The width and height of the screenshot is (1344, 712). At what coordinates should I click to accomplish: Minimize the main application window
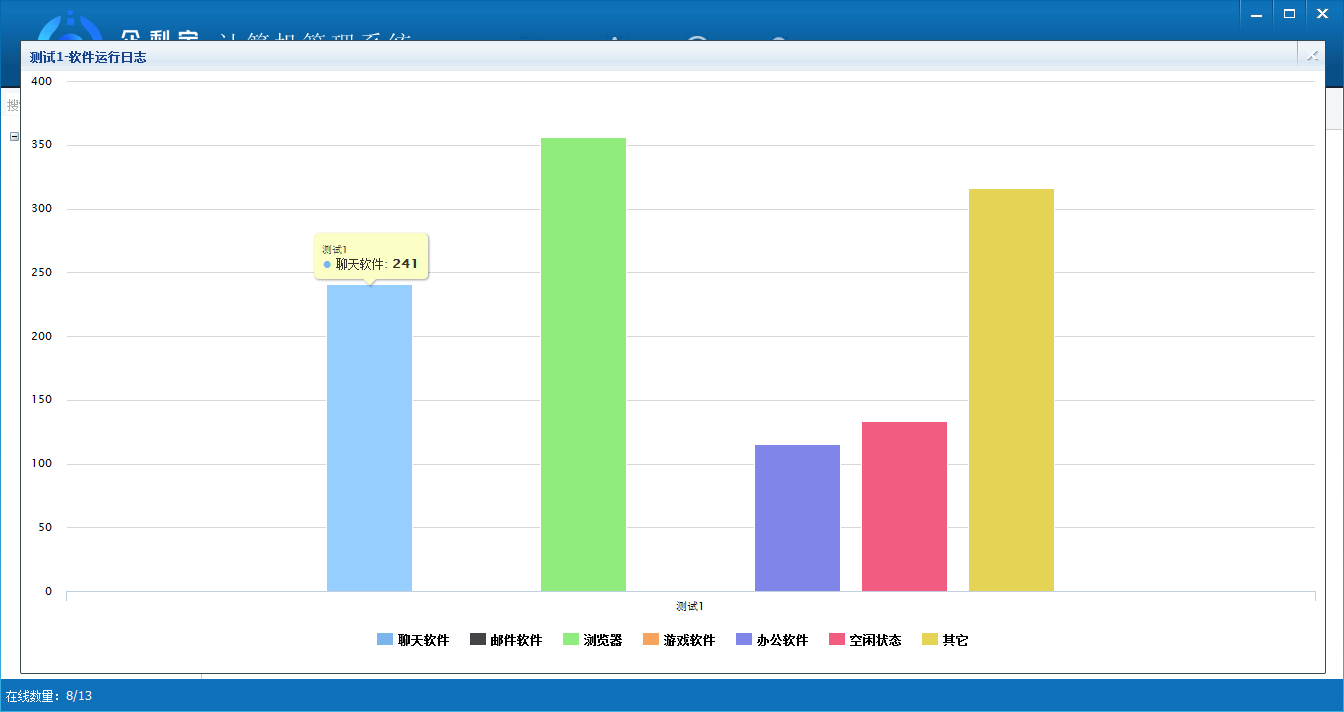pos(1256,13)
